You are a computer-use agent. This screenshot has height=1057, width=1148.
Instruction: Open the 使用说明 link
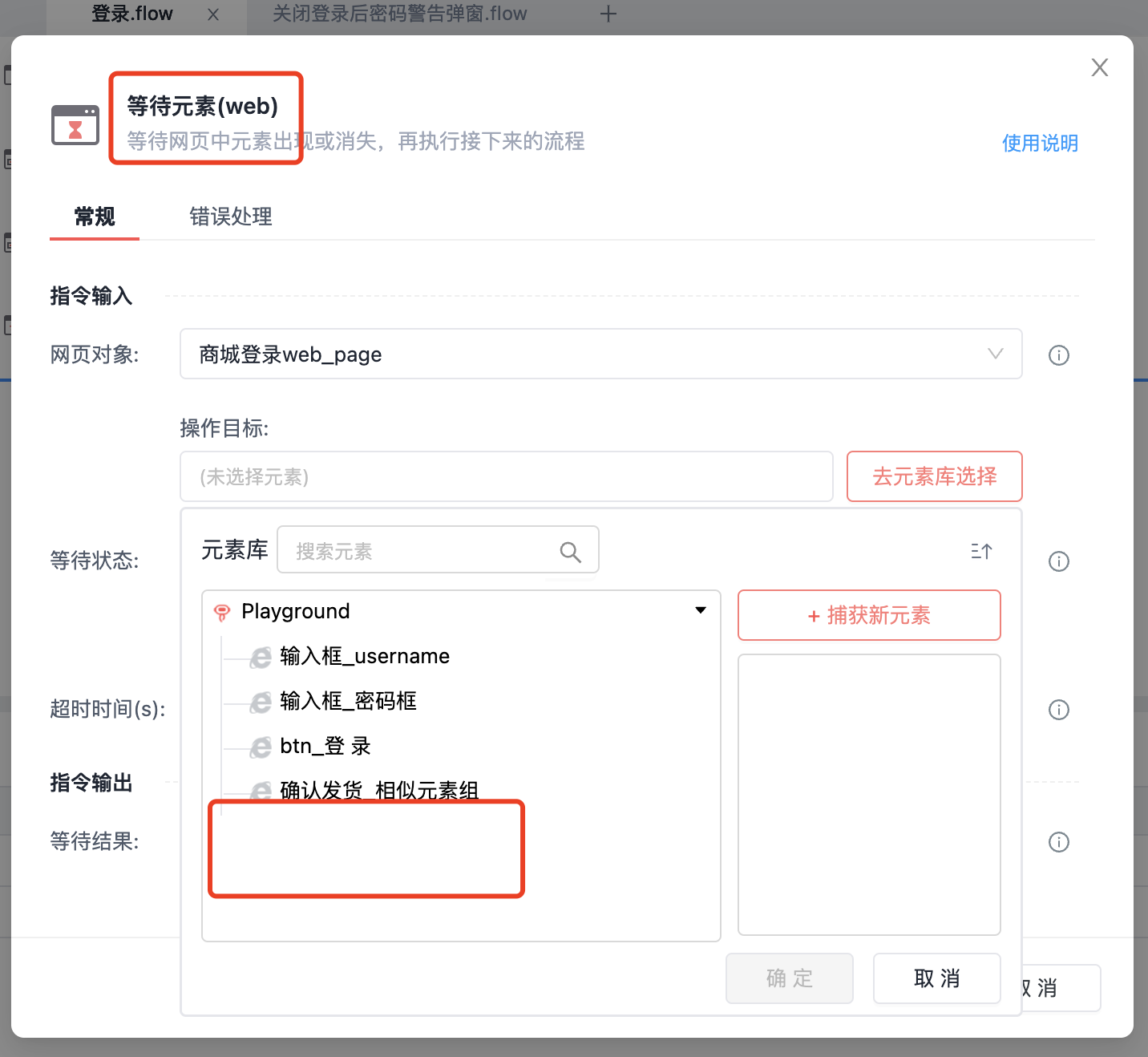coord(1040,143)
